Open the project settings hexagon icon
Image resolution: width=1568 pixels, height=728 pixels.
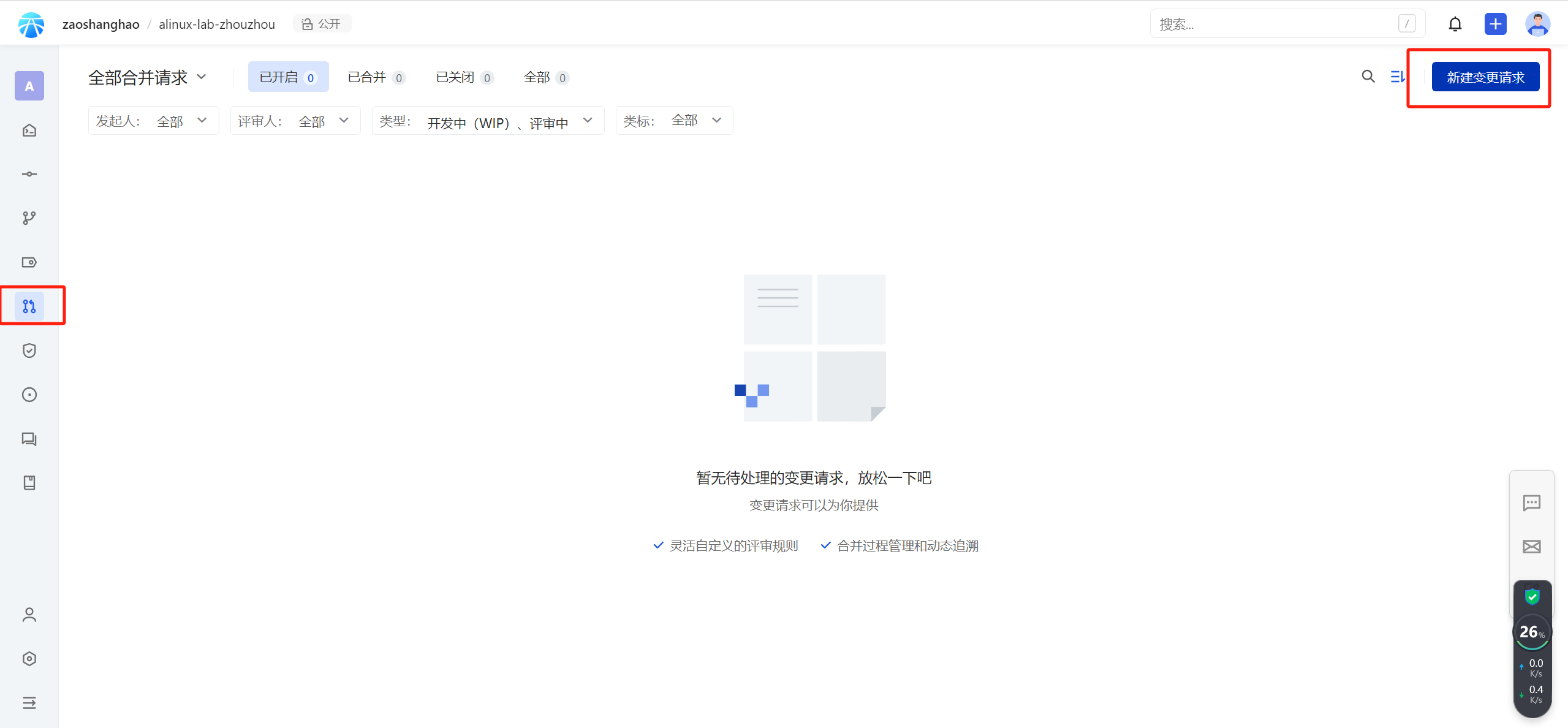pos(29,659)
